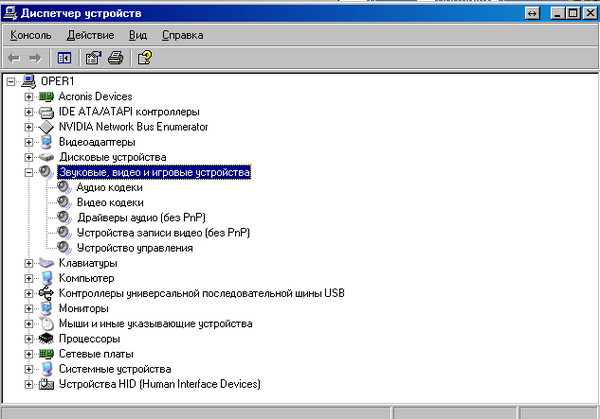The height and width of the screenshot is (419, 600).
Task: Maximize the Диспетчер устройств window
Action: 573,14
